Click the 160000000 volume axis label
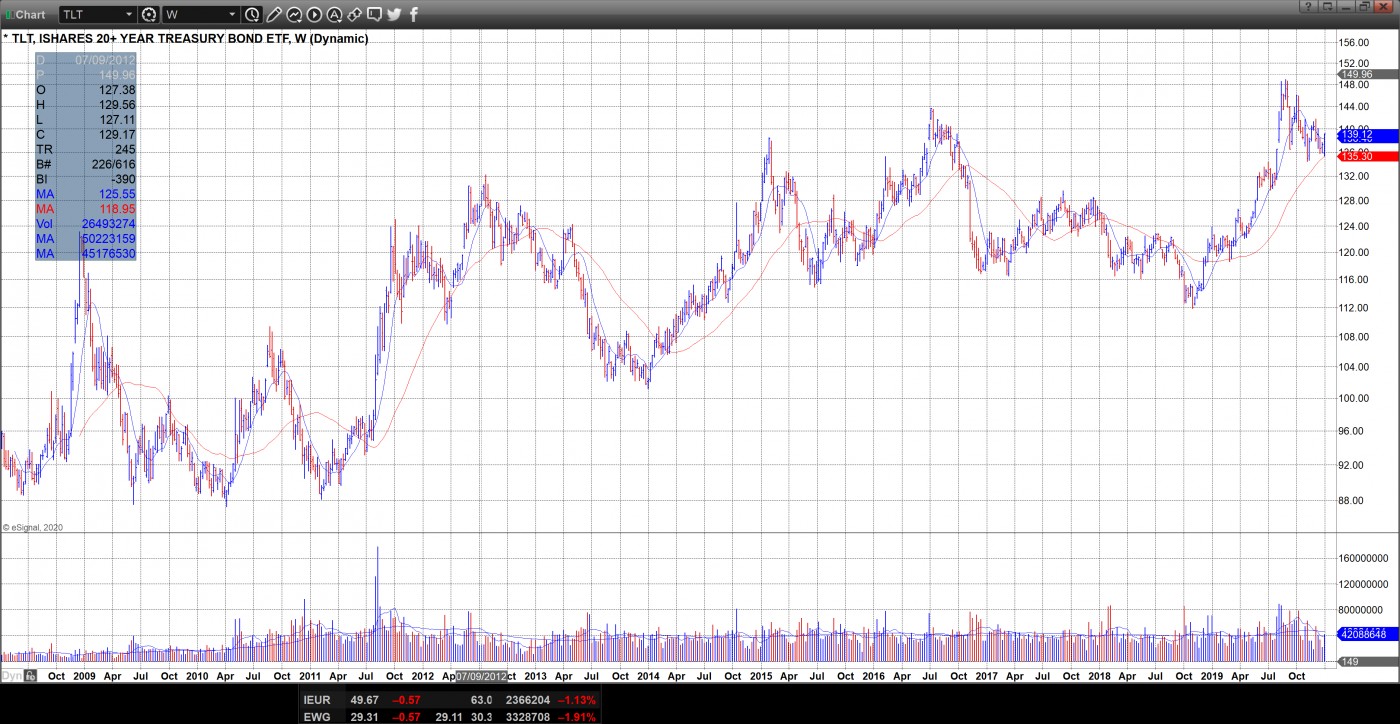1400x724 pixels. [x=1364, y=558]
